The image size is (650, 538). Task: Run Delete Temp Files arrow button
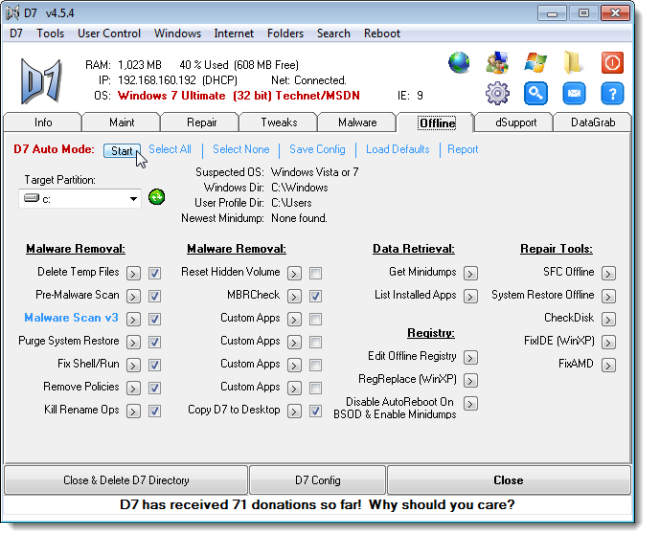[133, 274]
